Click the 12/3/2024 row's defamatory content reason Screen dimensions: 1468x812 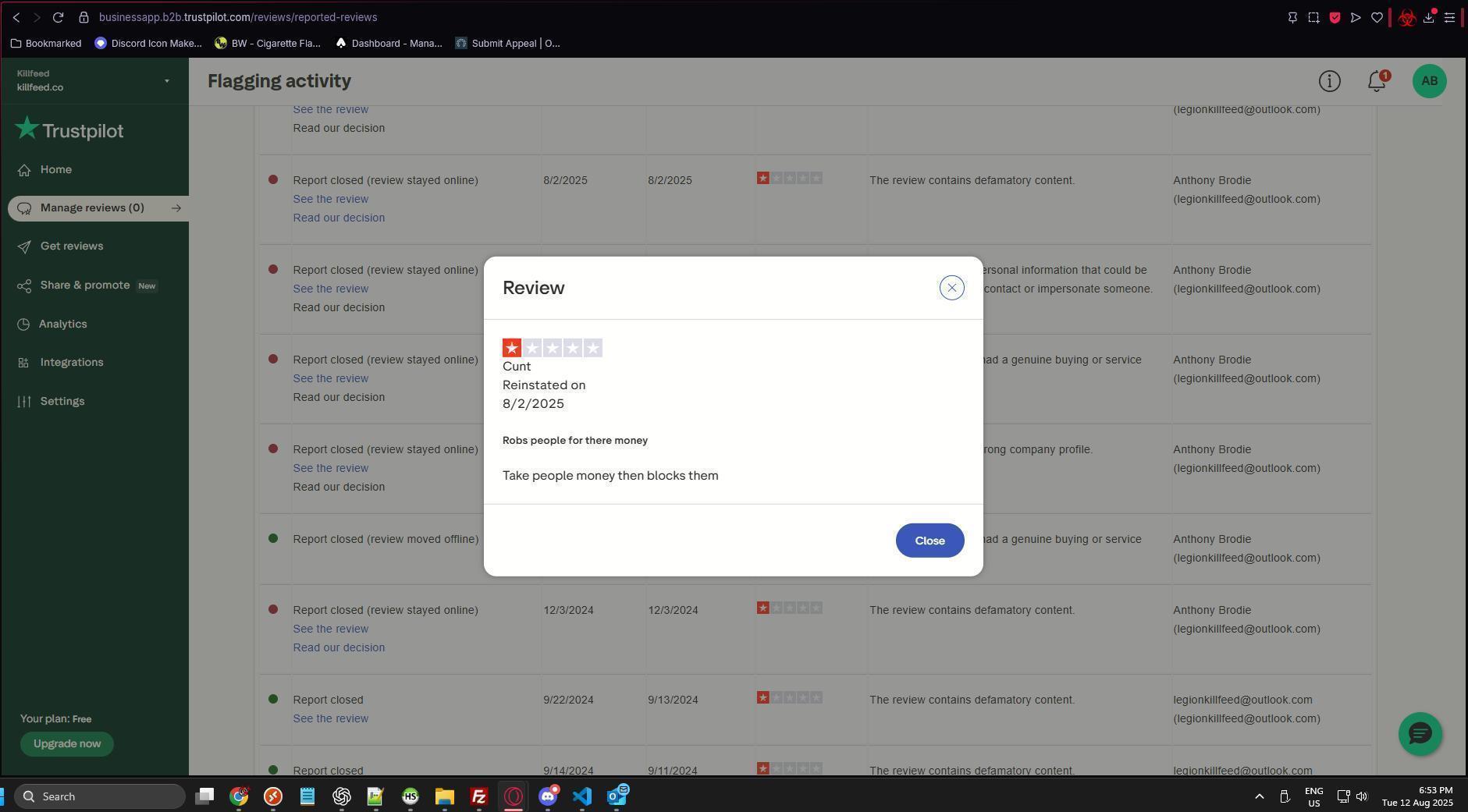pyautogui.click(x=972, y=611)
